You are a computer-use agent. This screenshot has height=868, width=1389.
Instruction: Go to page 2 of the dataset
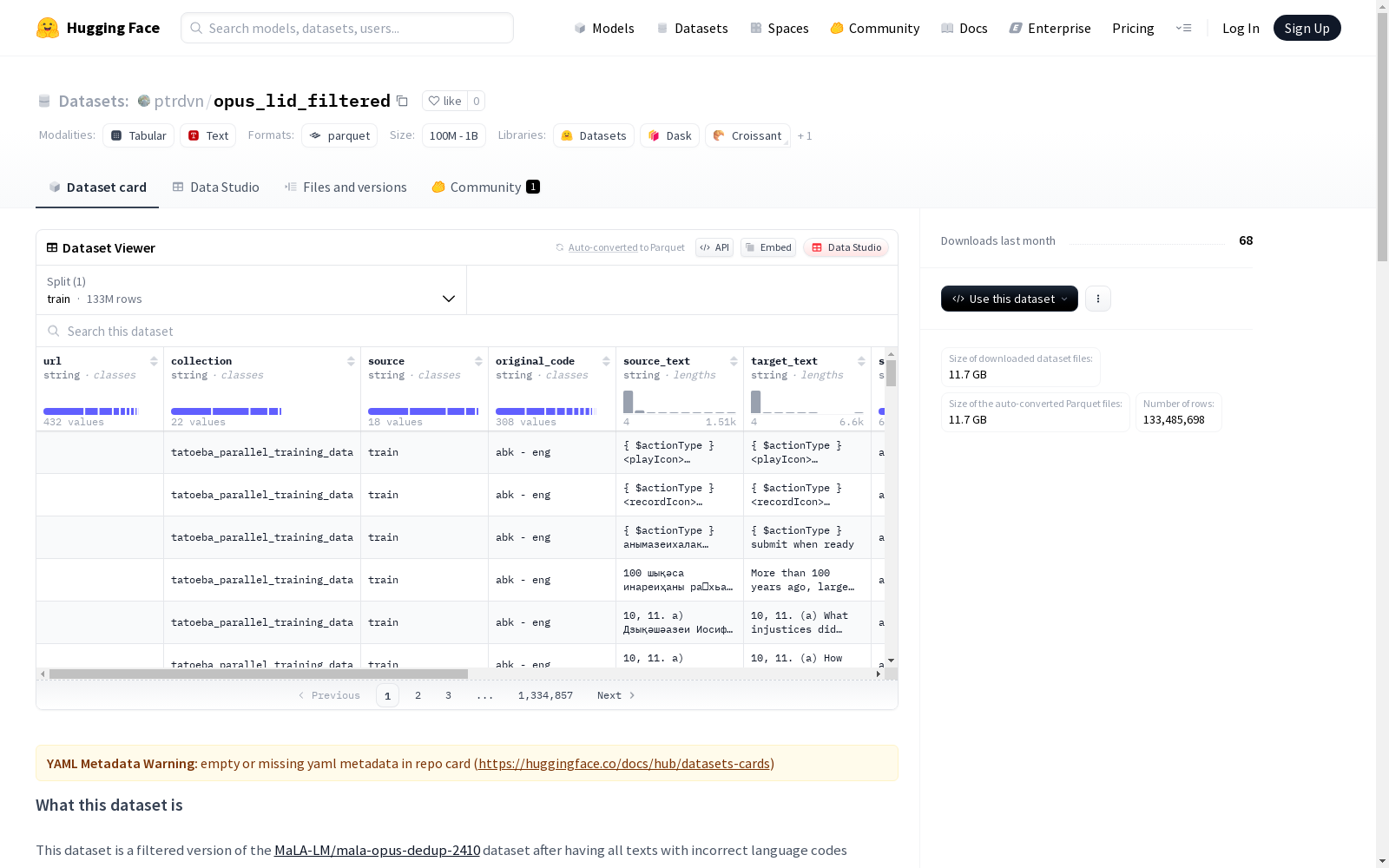(418, 695)
